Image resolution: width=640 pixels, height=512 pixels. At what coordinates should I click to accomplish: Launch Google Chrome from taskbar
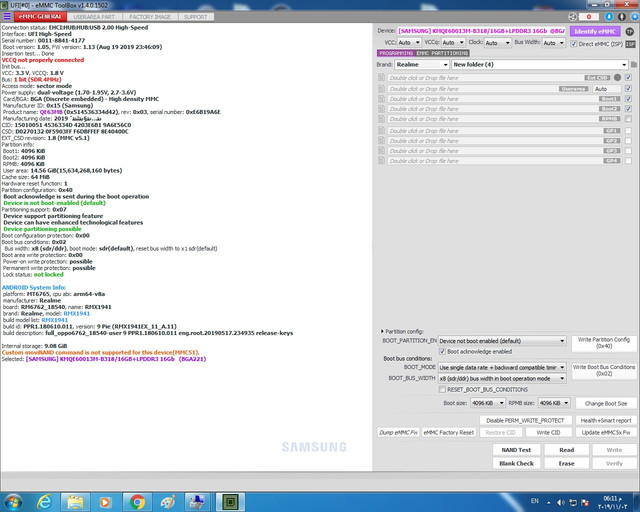(137, 502)
